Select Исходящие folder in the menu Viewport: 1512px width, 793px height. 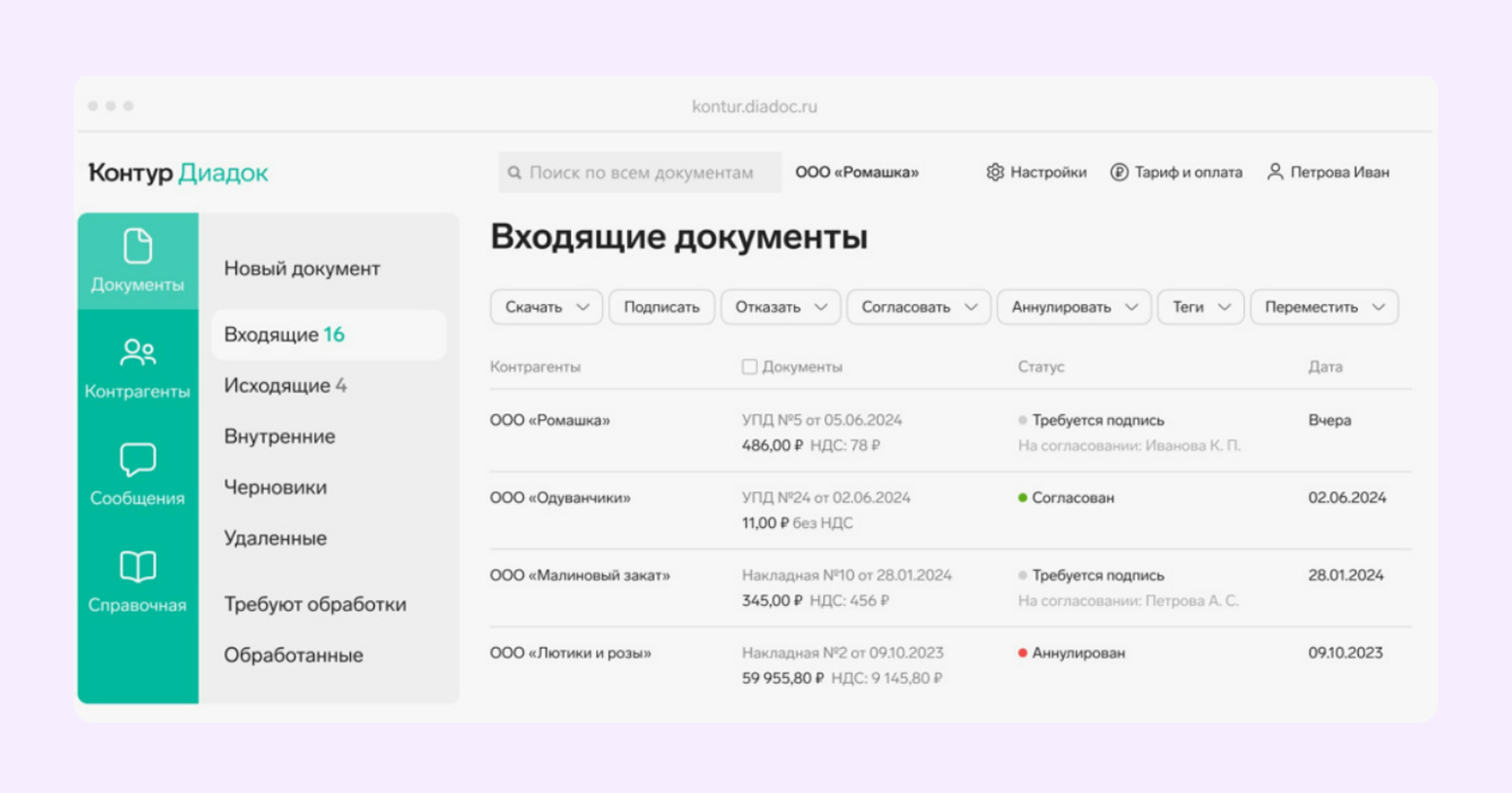coord(284,386)
